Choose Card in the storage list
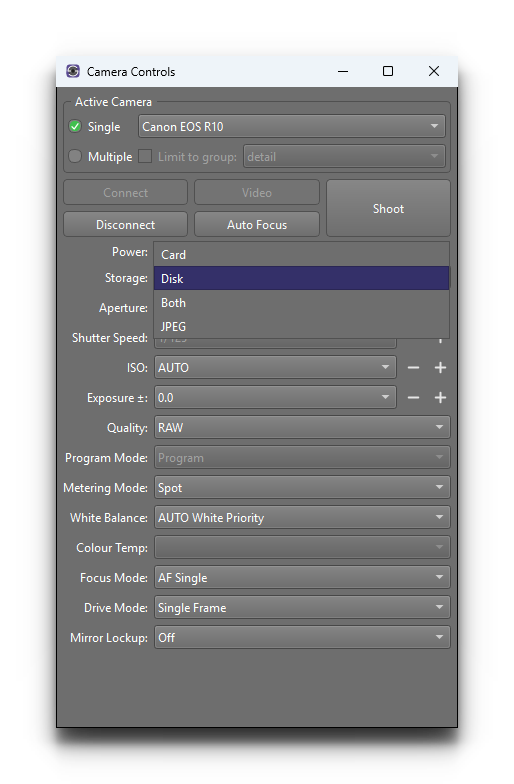The image size is (514, 784). [x=302, y=254]
